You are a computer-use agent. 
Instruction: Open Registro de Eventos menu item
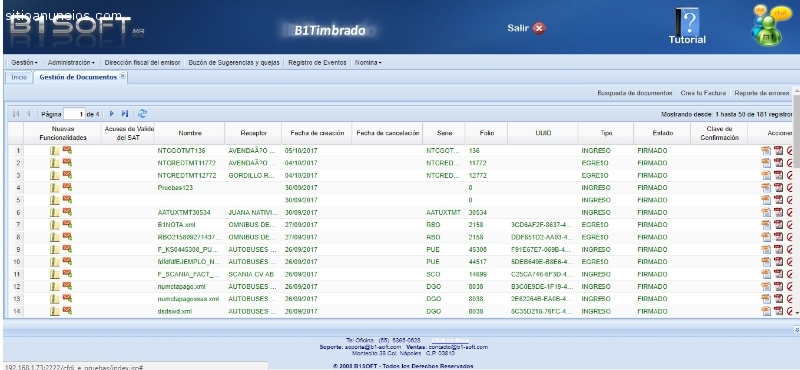coord(317,63)
